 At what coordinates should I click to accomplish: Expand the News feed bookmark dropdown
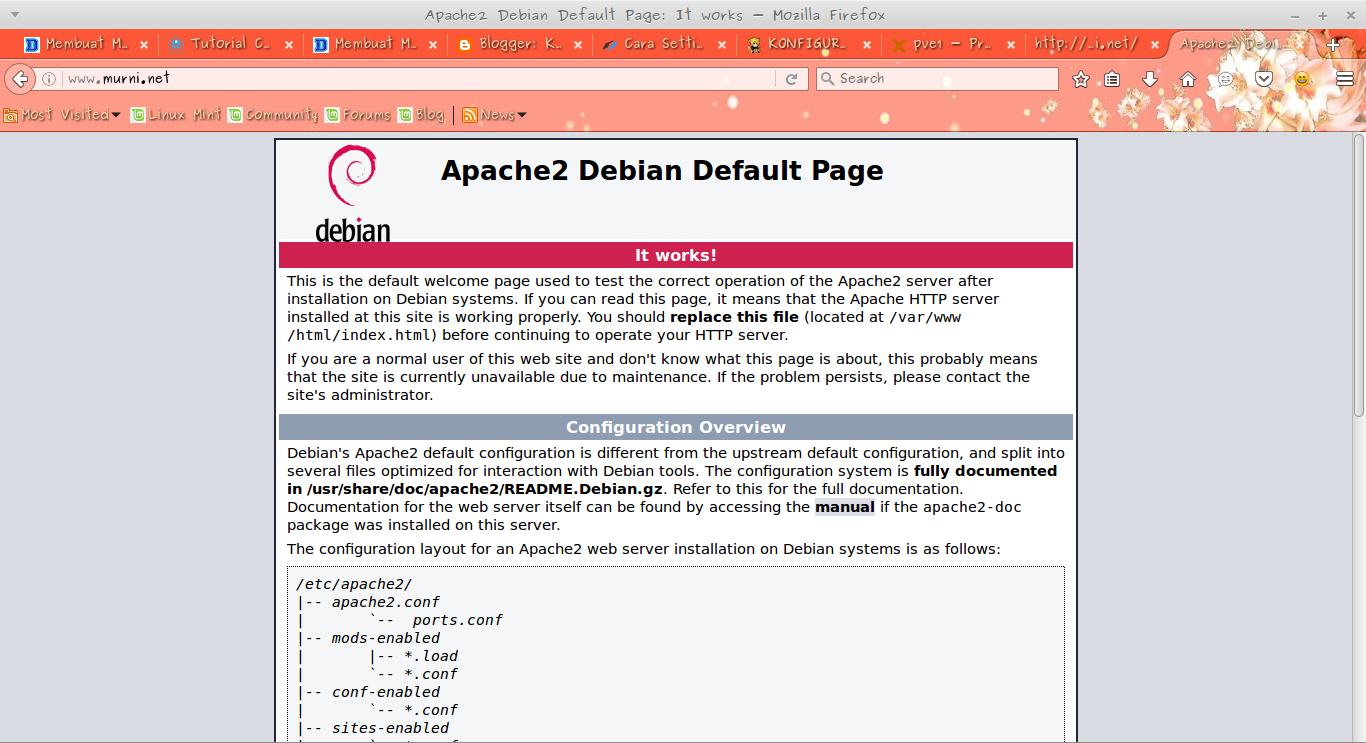tap(494, 115)
